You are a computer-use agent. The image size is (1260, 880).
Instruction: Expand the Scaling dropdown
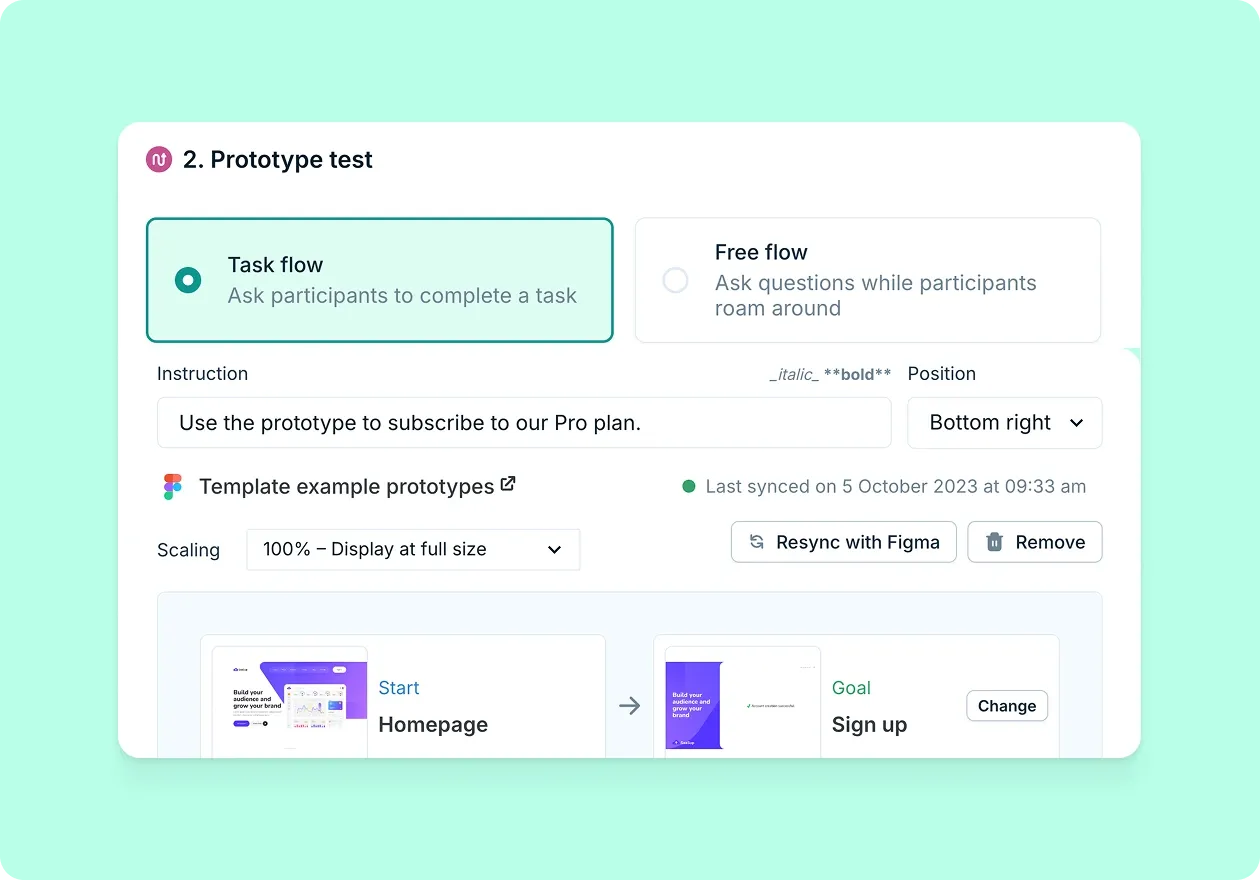coord(413,549)
